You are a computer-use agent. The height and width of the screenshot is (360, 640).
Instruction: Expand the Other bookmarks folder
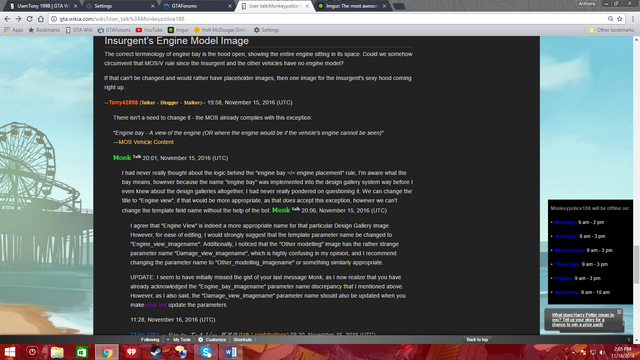click(611, 30)
